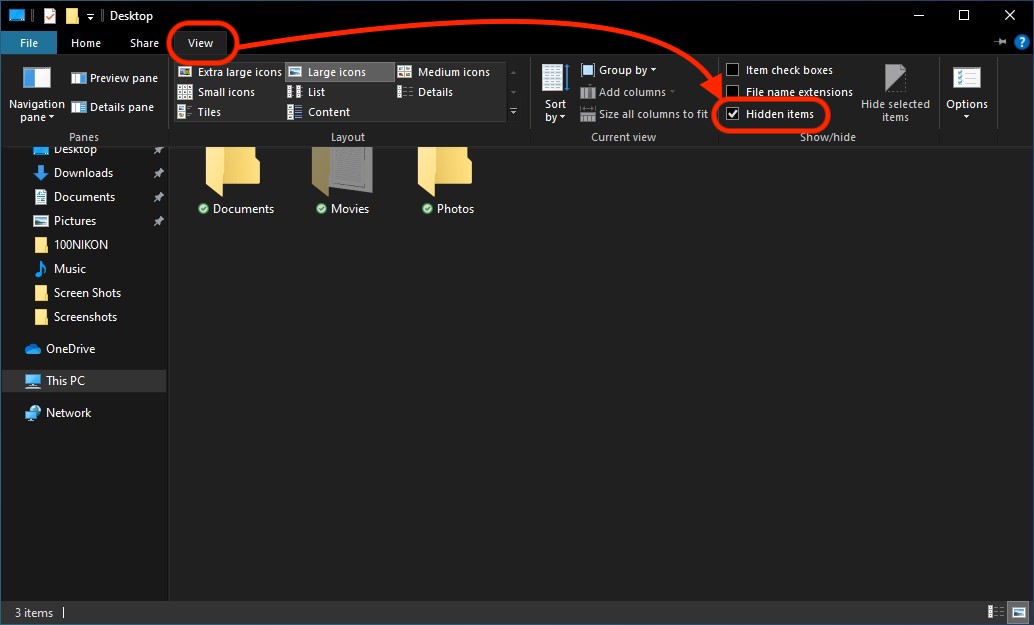Enable Item check boxes
Image resolution: width=1034 pixels, height=625 pixels.
coord(733,70)
